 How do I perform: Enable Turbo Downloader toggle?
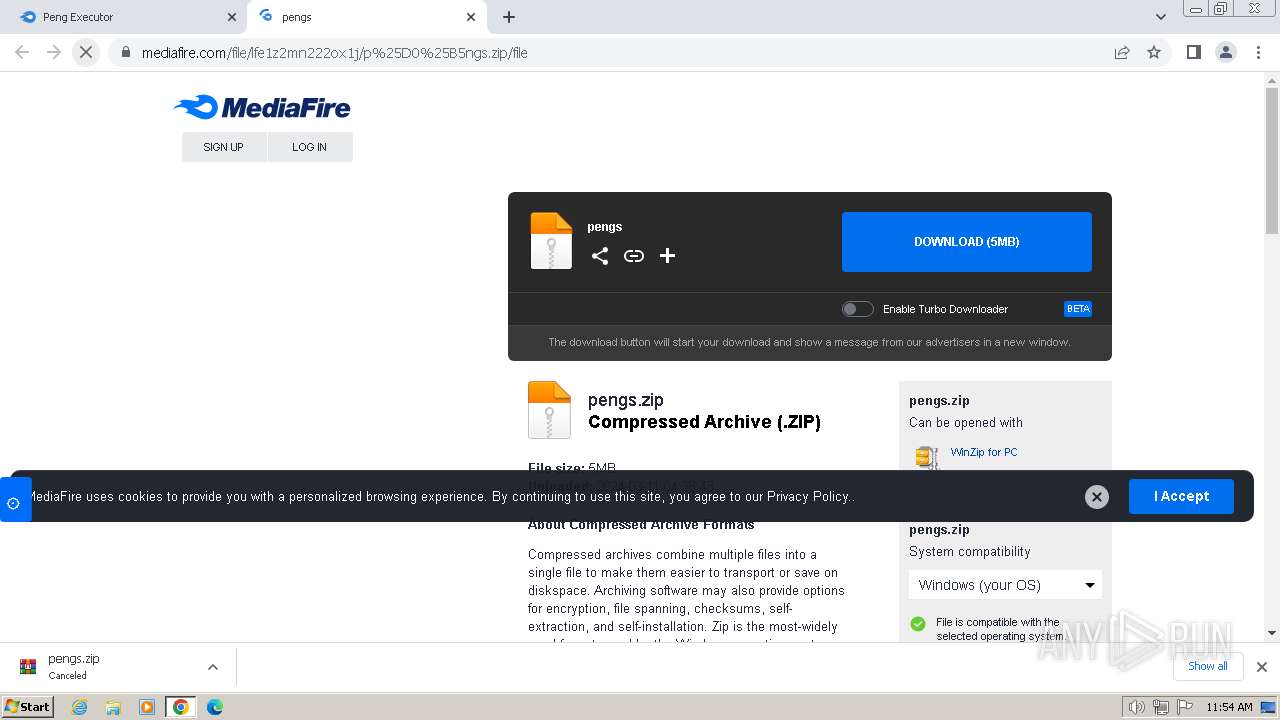[x=857, y=309]
